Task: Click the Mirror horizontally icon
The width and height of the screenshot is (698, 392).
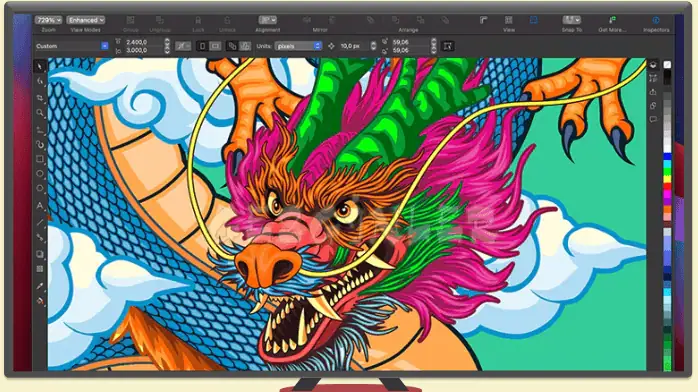Action: tap(307, 20)
